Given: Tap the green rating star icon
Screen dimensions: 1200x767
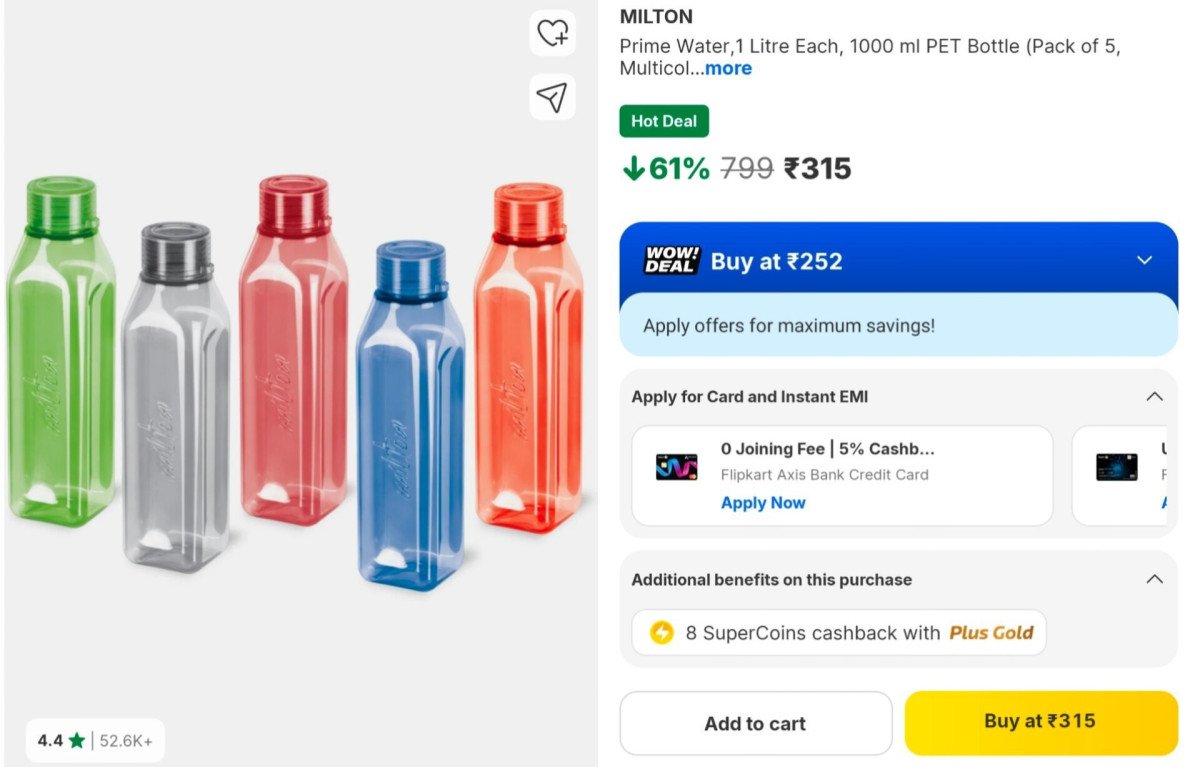Looking at the screenshot, I should point(77,741).
